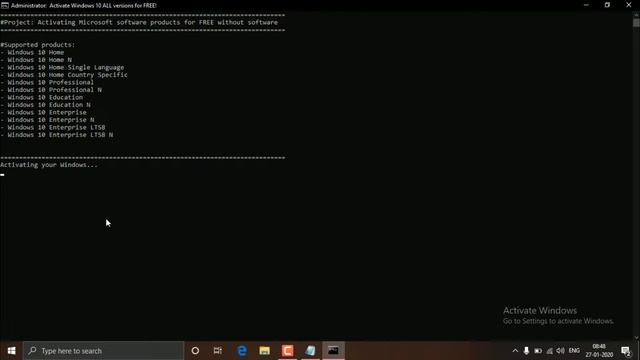
Task: Open the microphone tray icon
Action: [x=526, y=351]
